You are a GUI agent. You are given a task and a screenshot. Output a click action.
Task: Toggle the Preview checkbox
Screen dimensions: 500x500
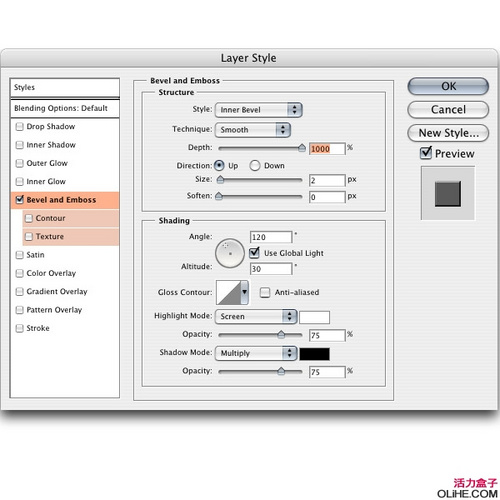click(426, 153)
